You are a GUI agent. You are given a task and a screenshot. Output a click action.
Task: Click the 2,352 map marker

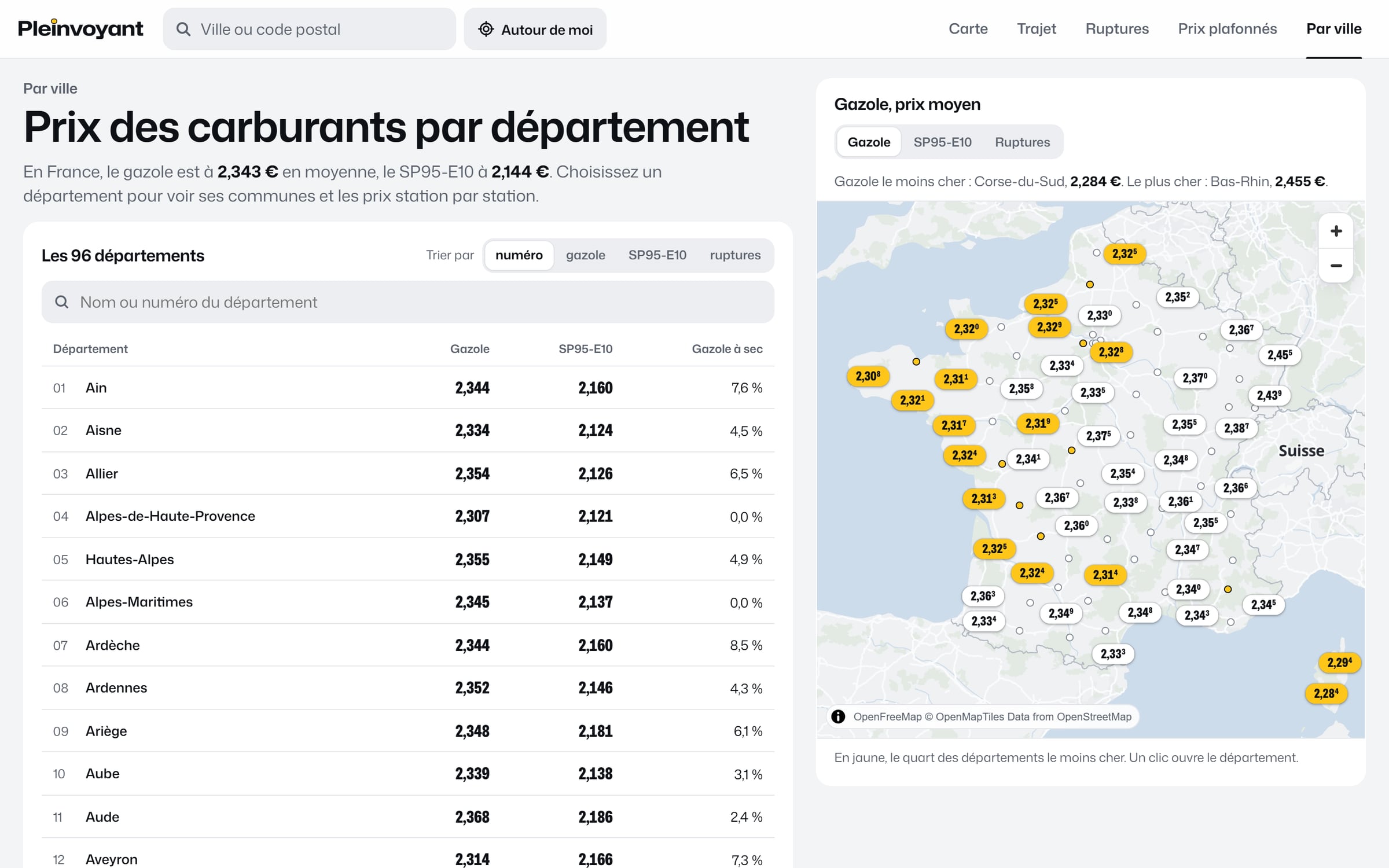pos(1178,297)
